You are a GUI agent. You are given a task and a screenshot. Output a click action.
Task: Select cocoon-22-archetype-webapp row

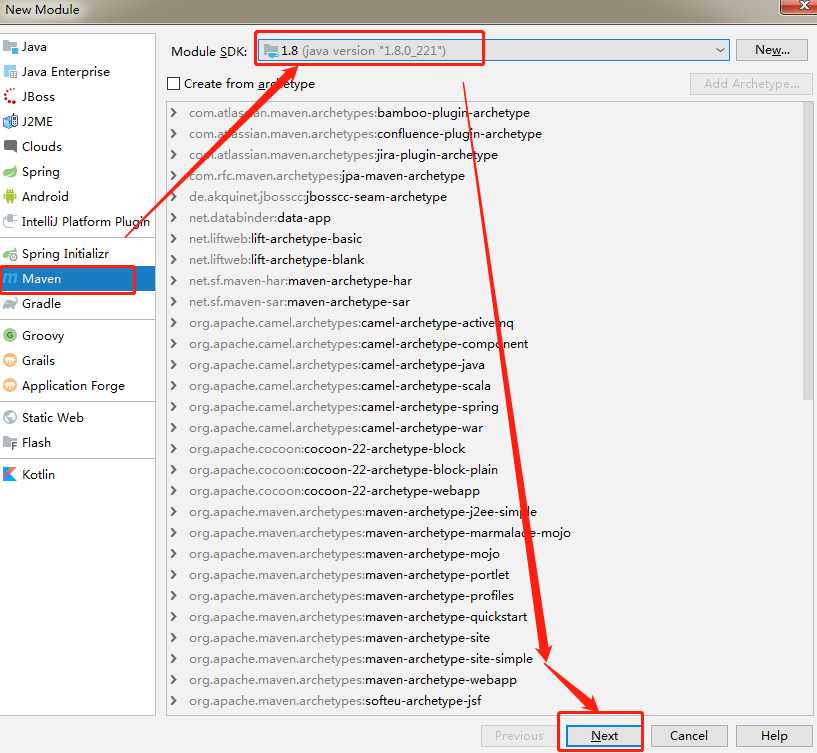point(485,491)
